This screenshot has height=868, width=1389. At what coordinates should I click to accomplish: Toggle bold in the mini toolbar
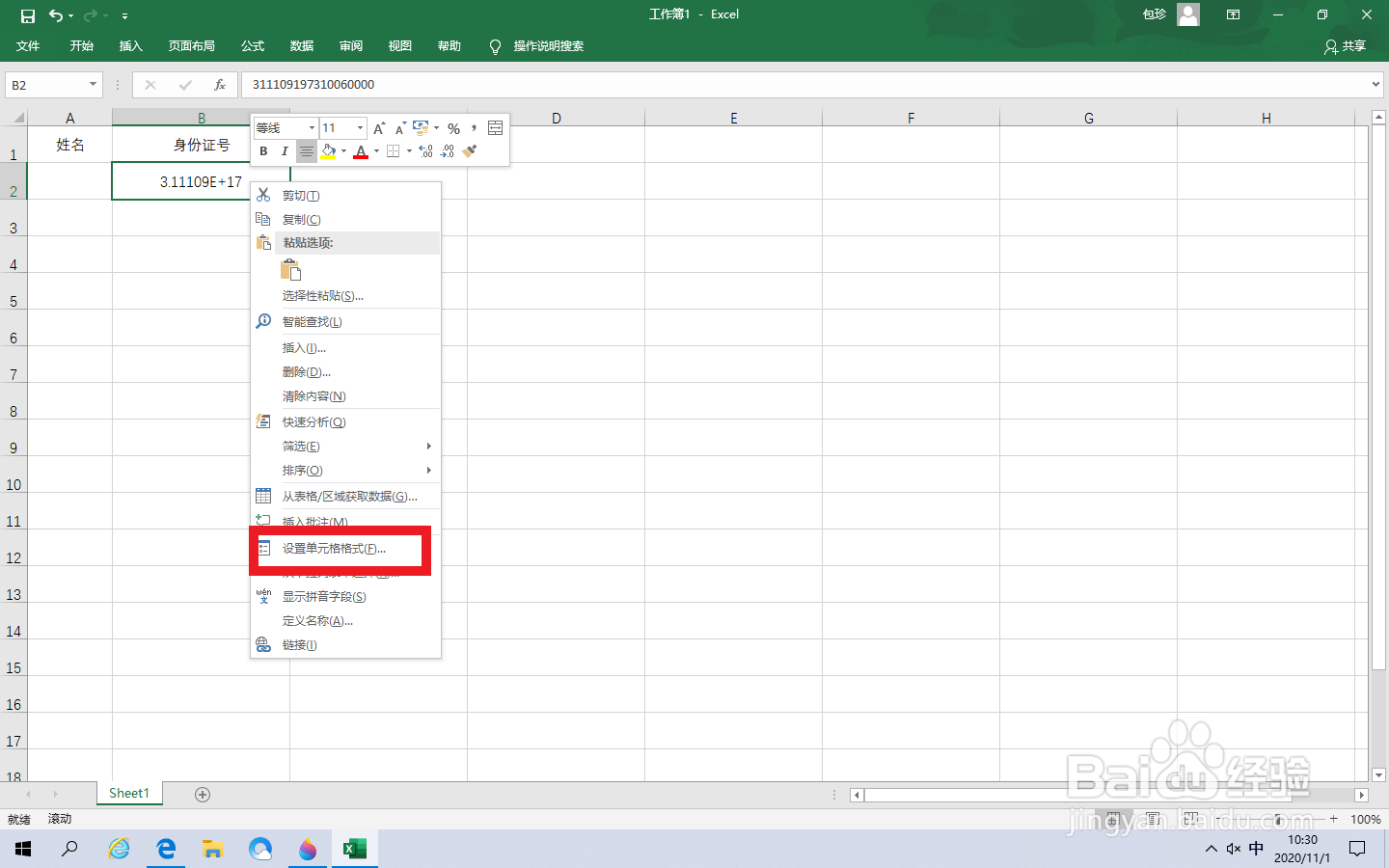point(263,151)
